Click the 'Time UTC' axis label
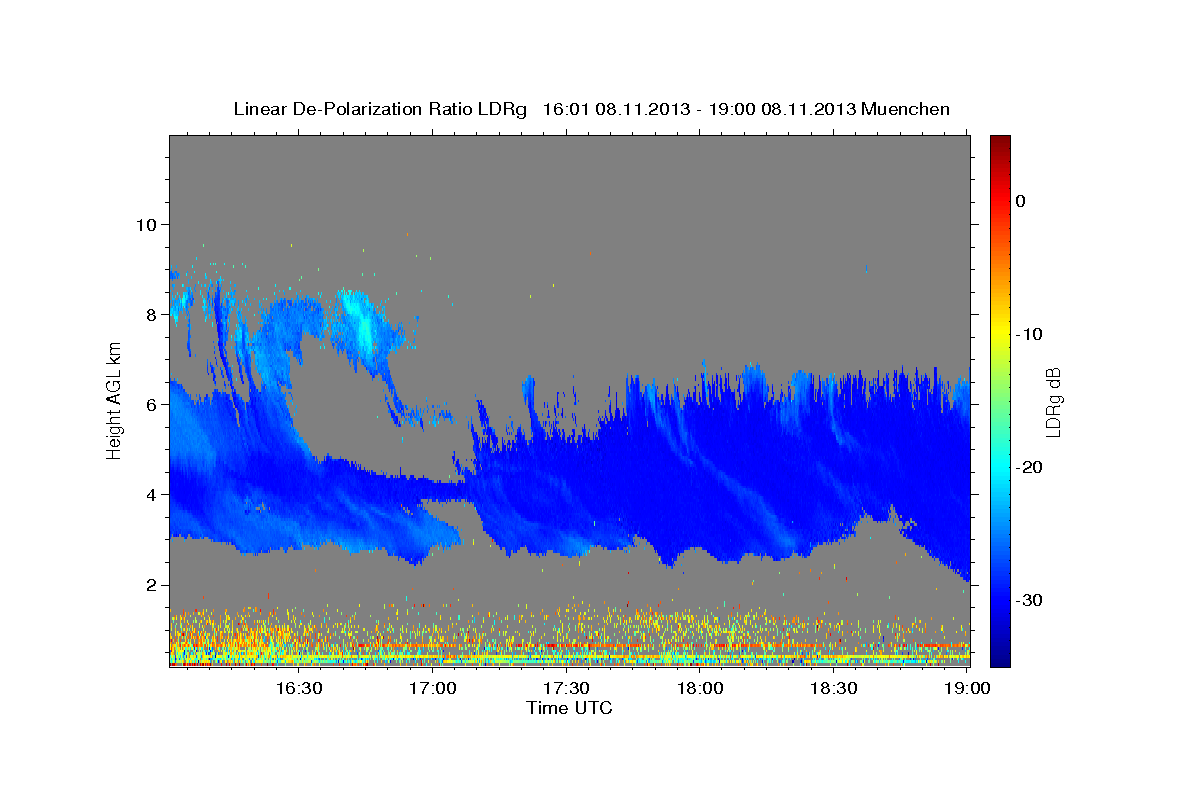The image size is (1200, 800). [x=569, y=708]
